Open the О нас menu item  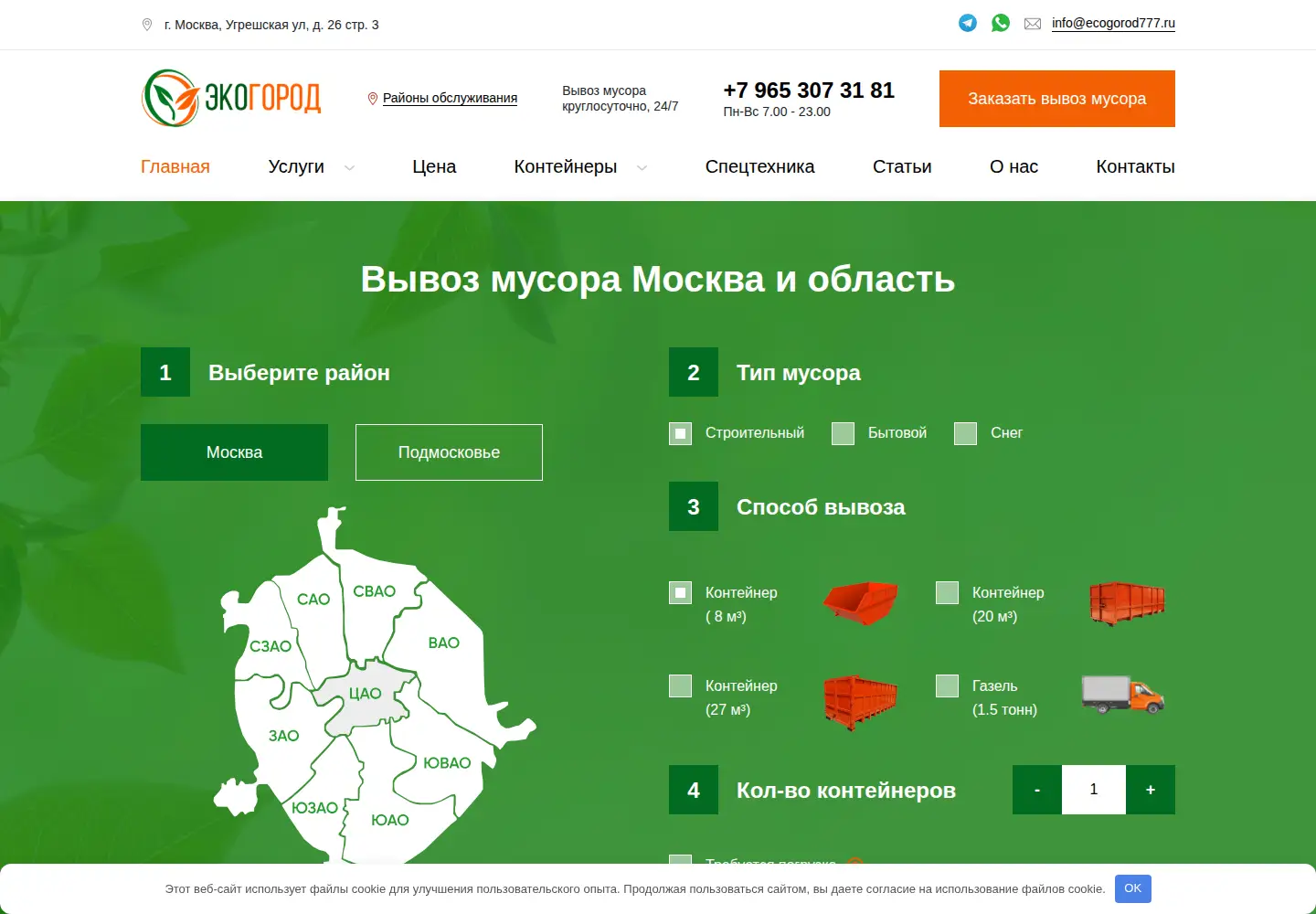1014,166
